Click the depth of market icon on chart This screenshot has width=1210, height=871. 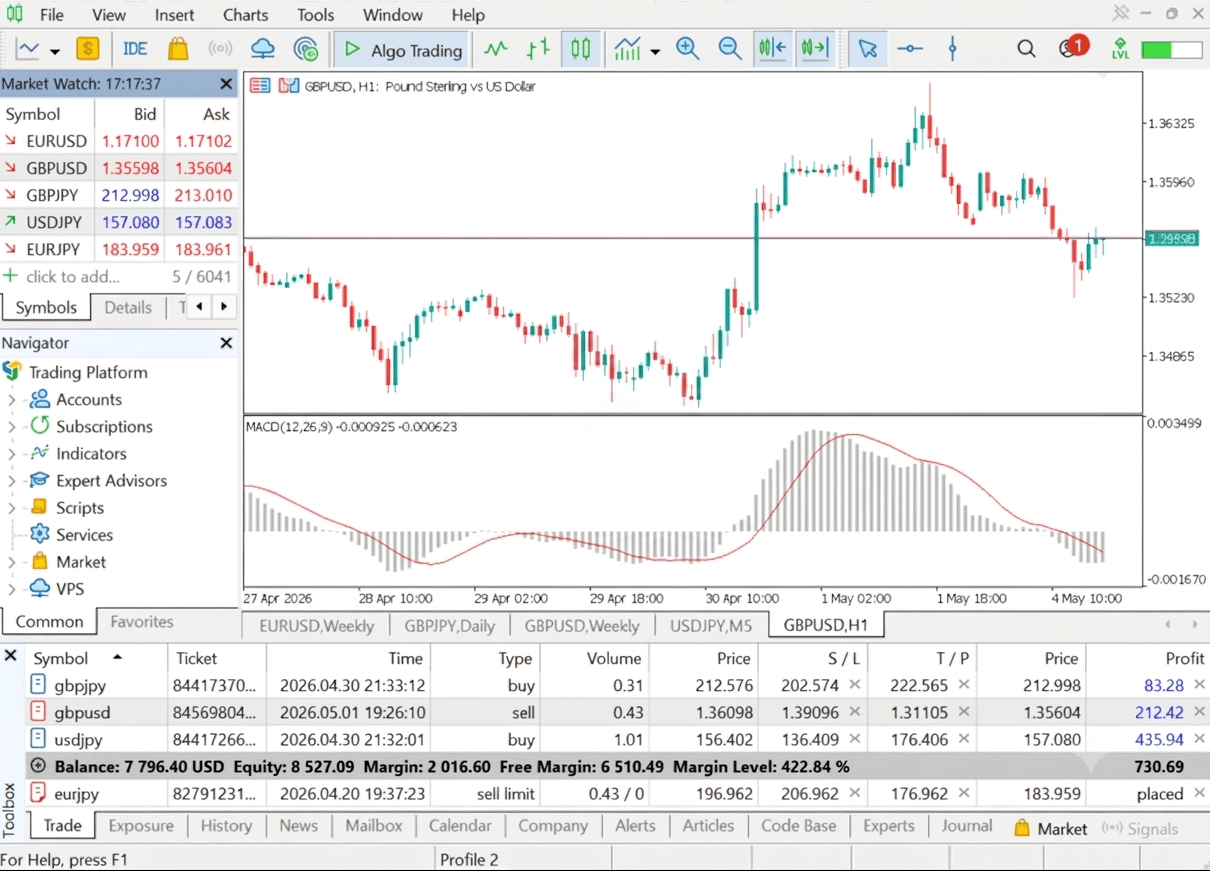coord(289,86)
